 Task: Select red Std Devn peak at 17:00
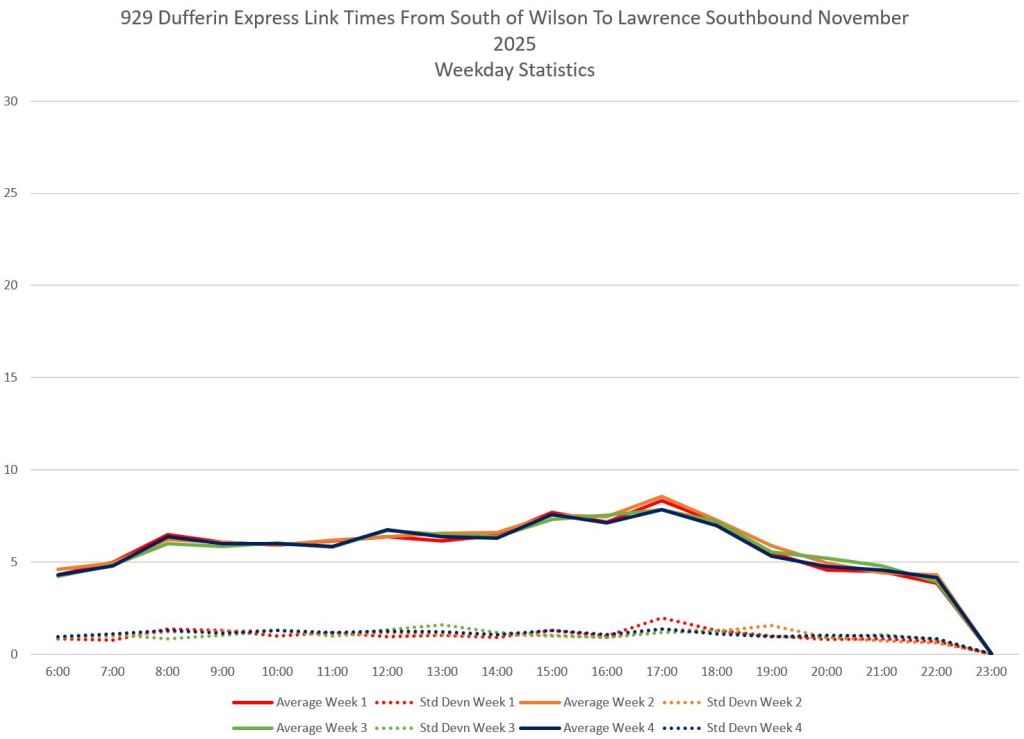point(662,618)
